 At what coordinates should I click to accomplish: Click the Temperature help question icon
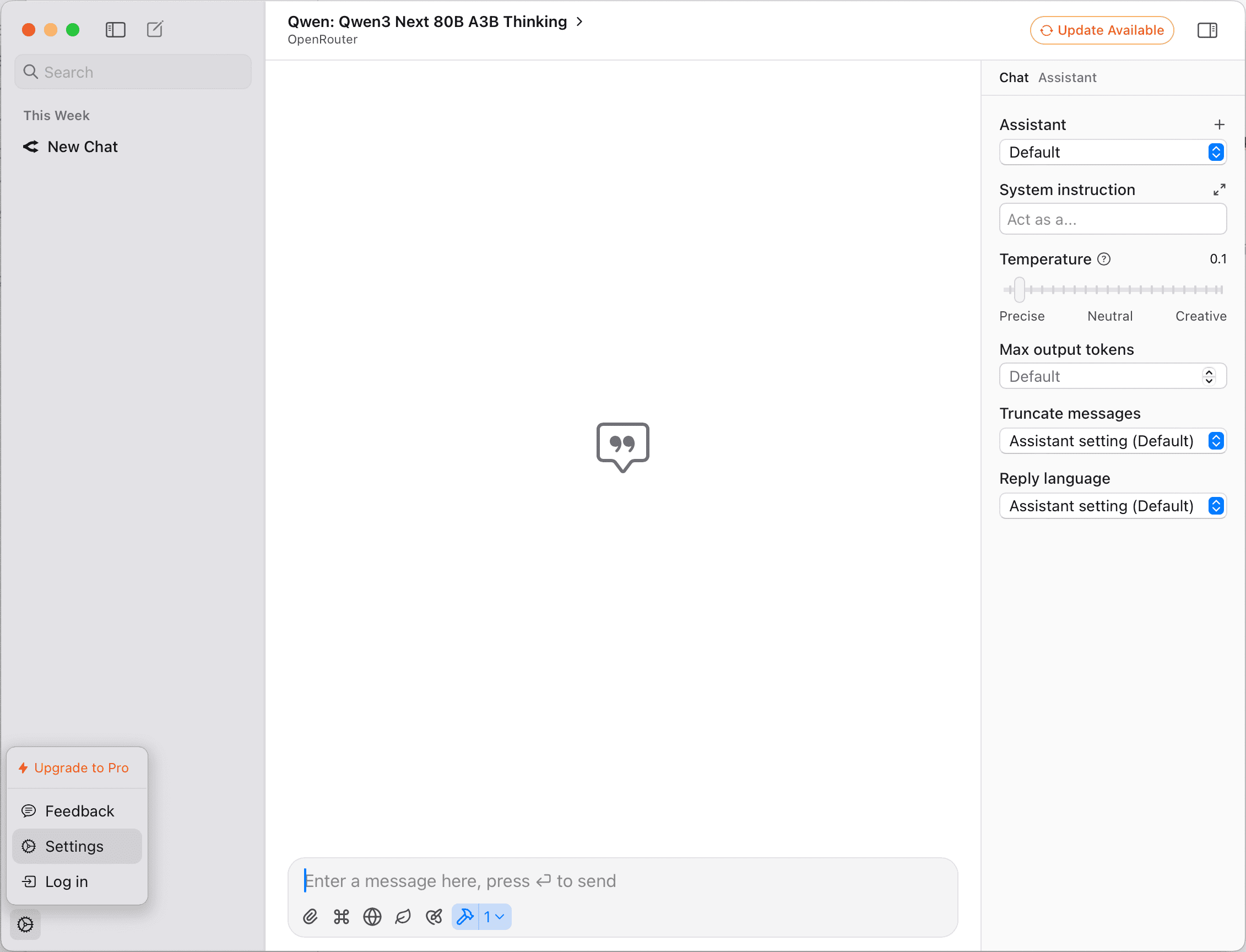pos(1104,259)
